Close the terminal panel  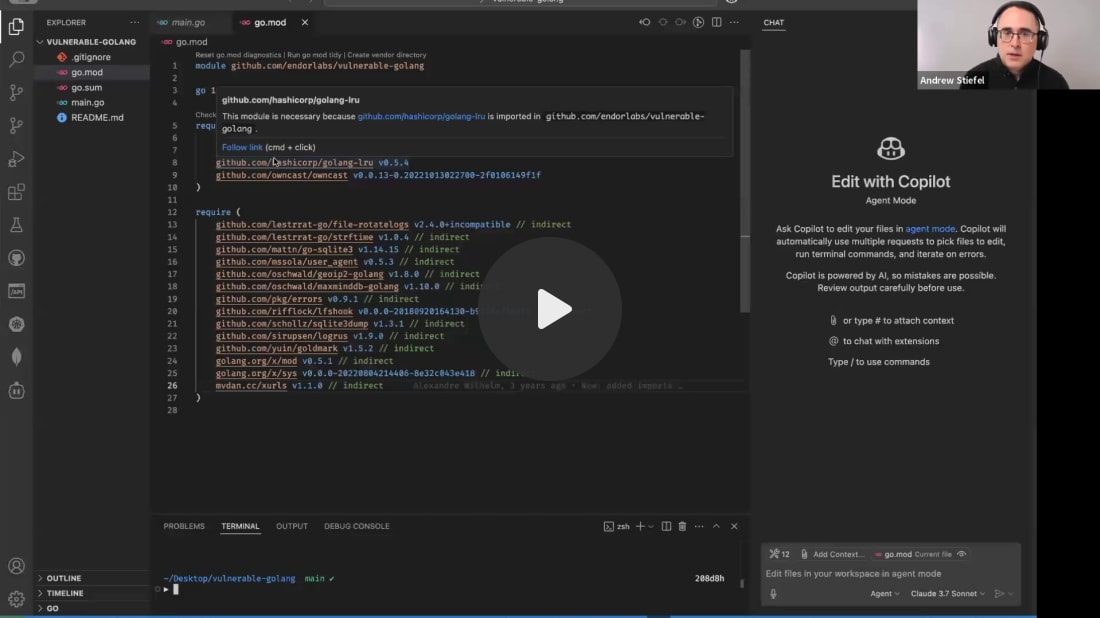pyautogui.click(x=734, y=526)
